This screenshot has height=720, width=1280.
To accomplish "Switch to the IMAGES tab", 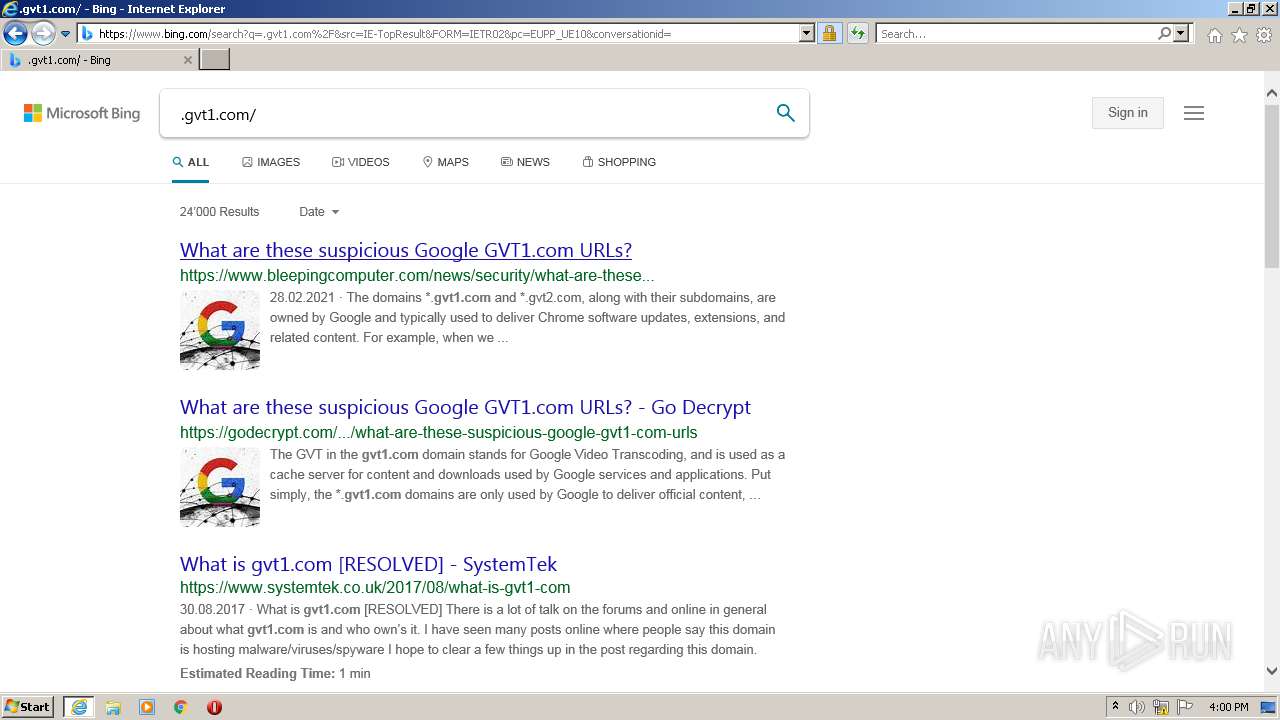I will (271, 162).
